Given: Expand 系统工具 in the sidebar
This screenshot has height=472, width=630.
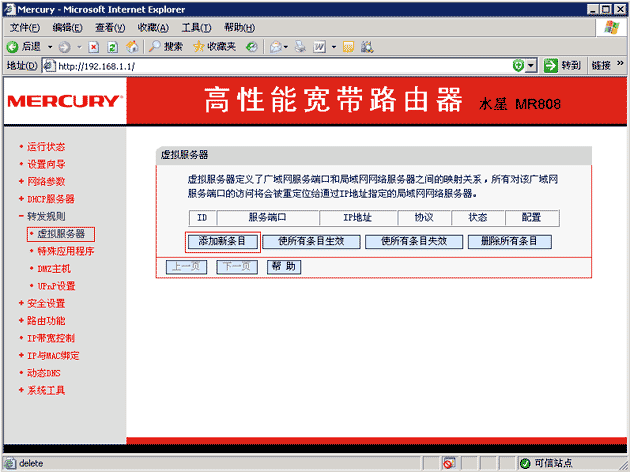Looking at the screenshot, I should click(x=46, y=390).
